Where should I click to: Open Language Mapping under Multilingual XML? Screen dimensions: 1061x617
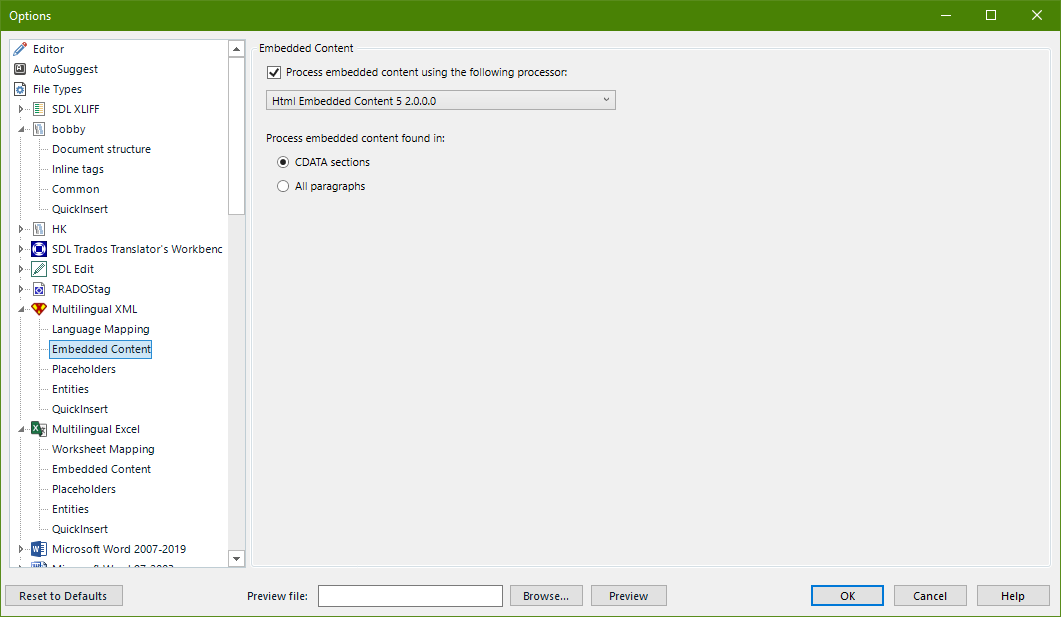coord(101,329)
